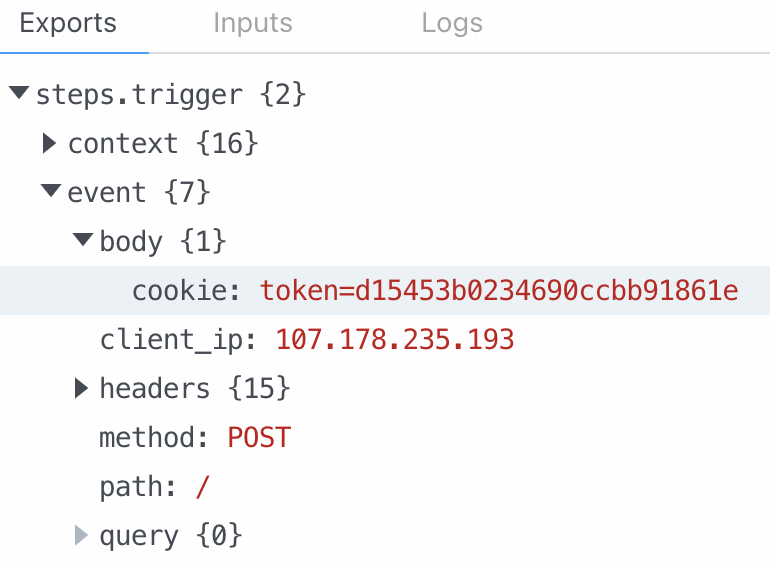The height and width of the screenshot is (562, 770).
Task: Select the cookie token value
Action: pos(499,290)
